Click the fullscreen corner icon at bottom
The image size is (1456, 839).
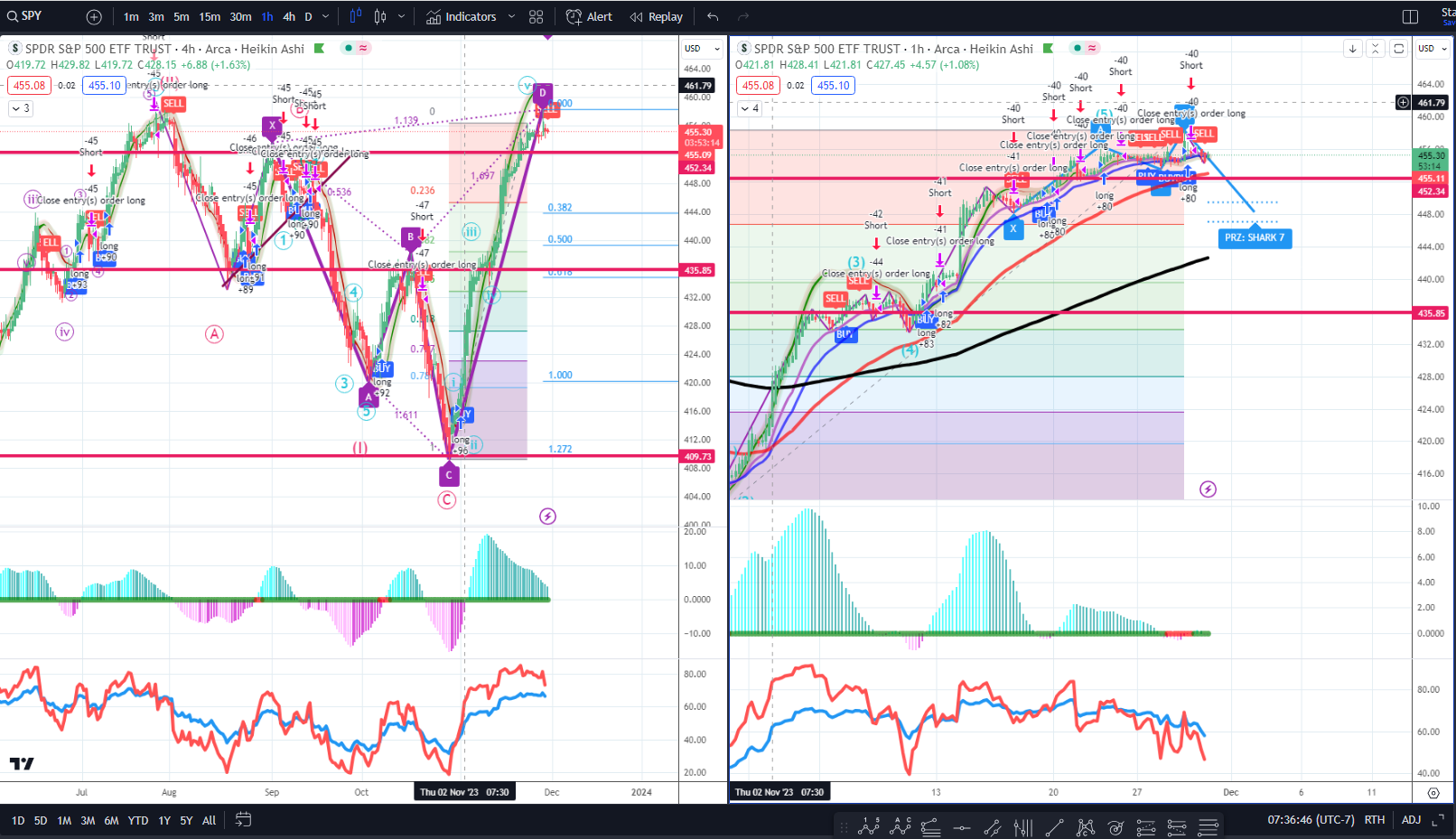(1439, 820)
